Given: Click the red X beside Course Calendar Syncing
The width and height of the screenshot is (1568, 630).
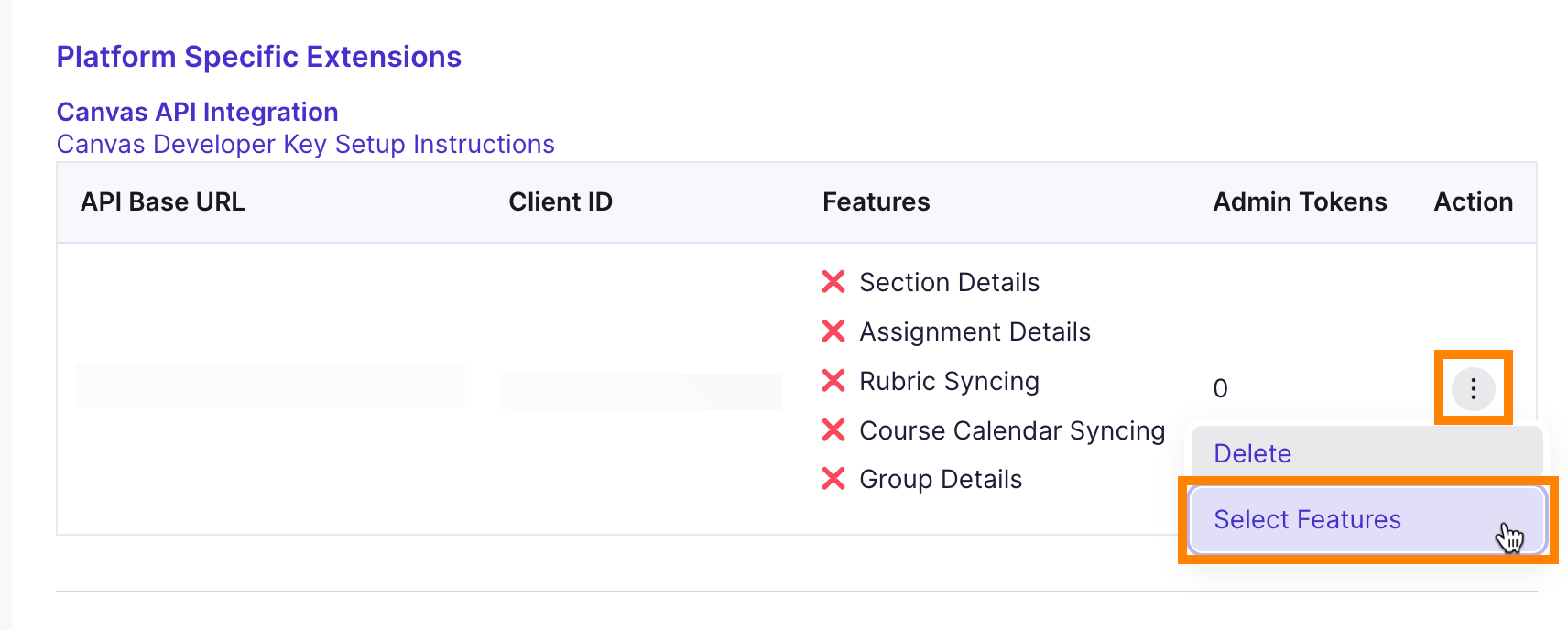Looking at the screenshot, I should click(x=833, y=429).
